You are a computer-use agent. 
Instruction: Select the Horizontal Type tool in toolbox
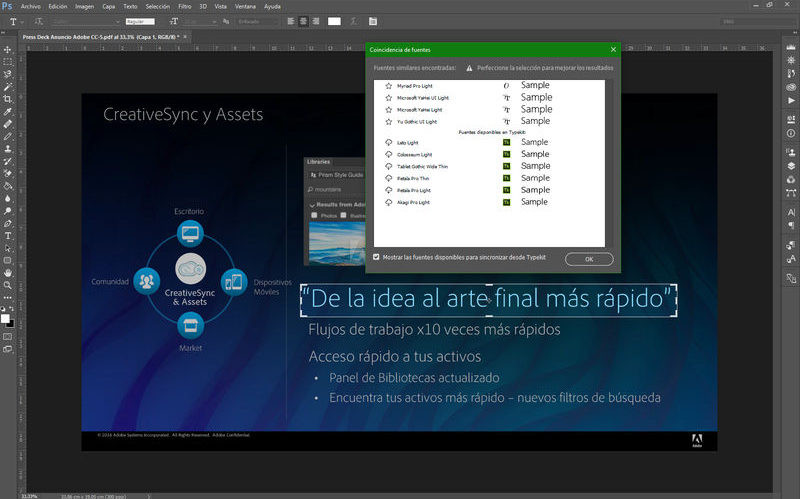(x=8, y=236)
